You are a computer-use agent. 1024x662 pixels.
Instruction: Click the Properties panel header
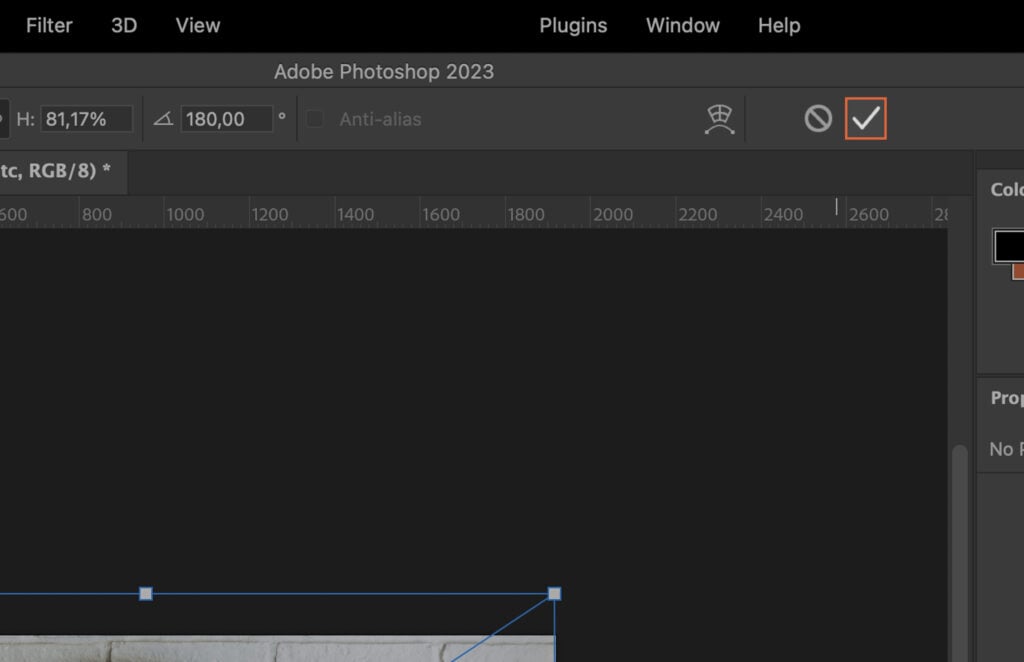1005,398
